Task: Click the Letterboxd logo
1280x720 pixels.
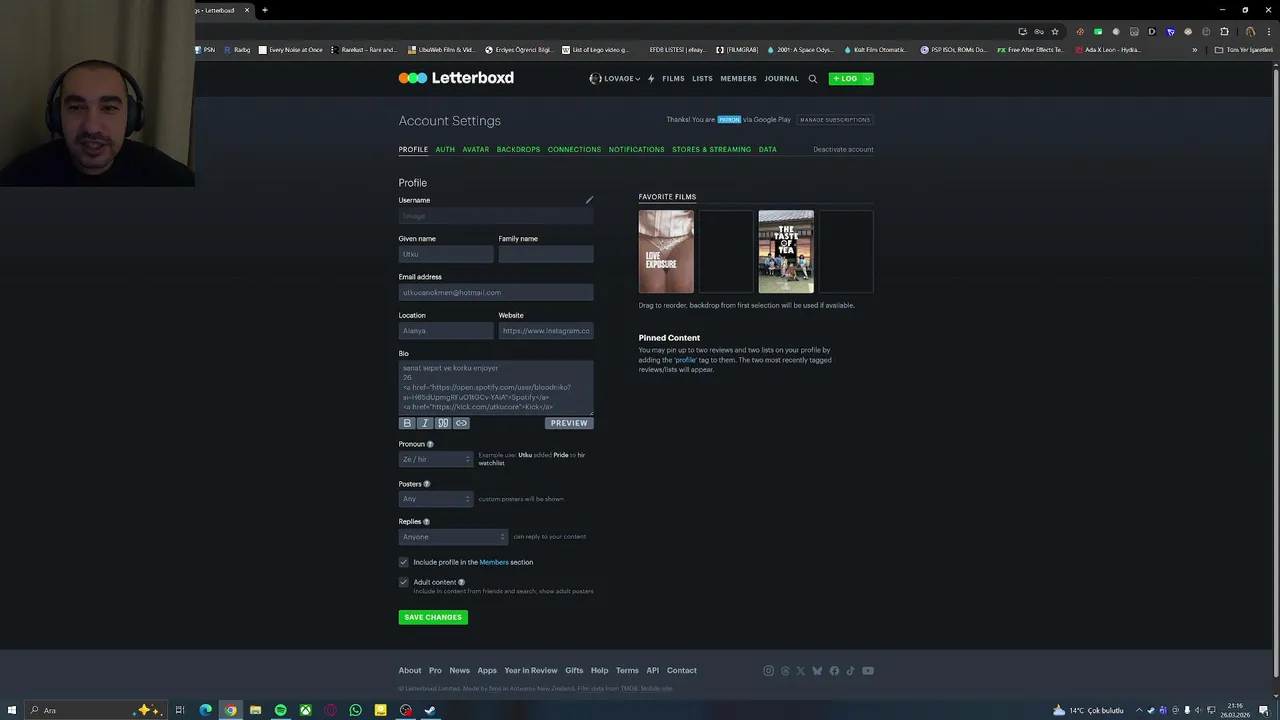Action: click(x=456, y=78)
